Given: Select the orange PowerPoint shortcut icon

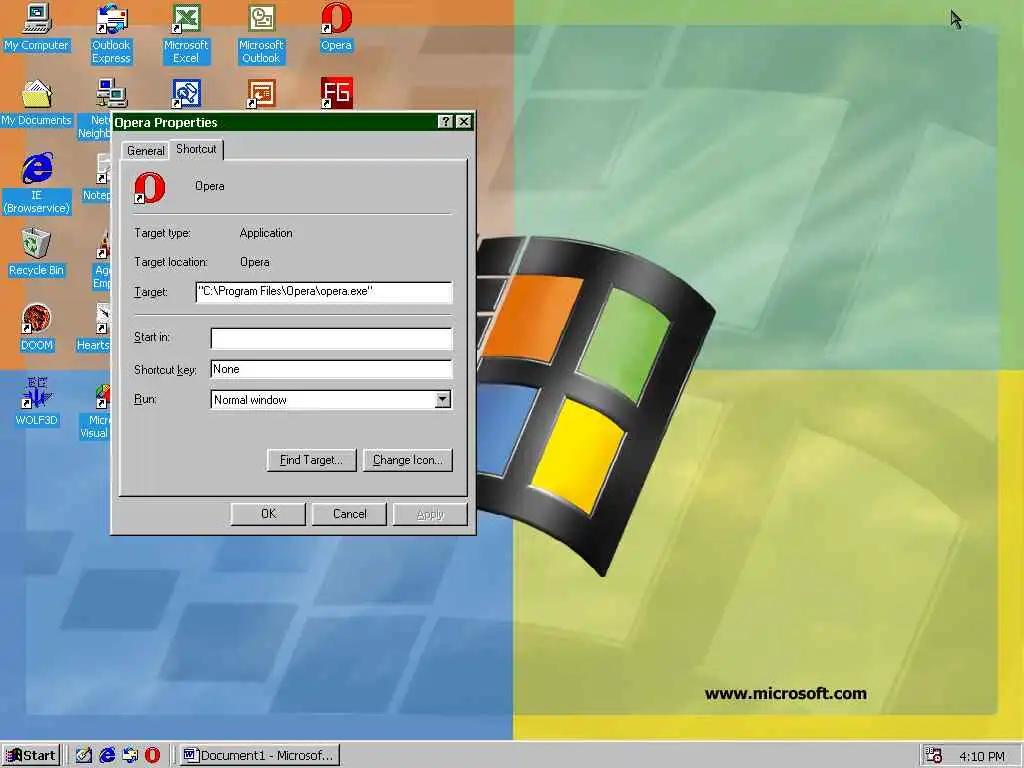Looking at the screenshot, I should point(261,93).
